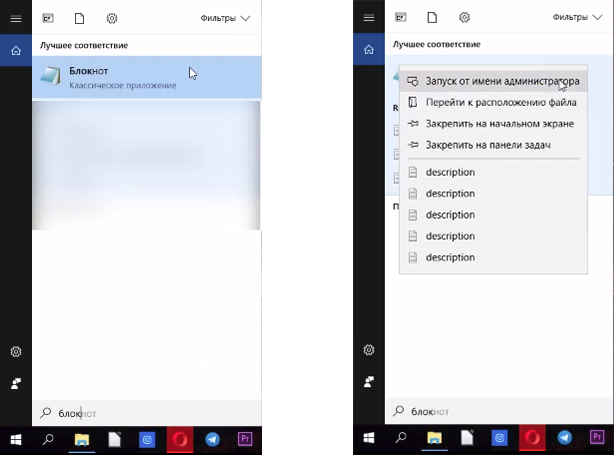Open Windows Start button on left taskbar
The height and width of the screenshot is (455, 614).
pos(16,440)
